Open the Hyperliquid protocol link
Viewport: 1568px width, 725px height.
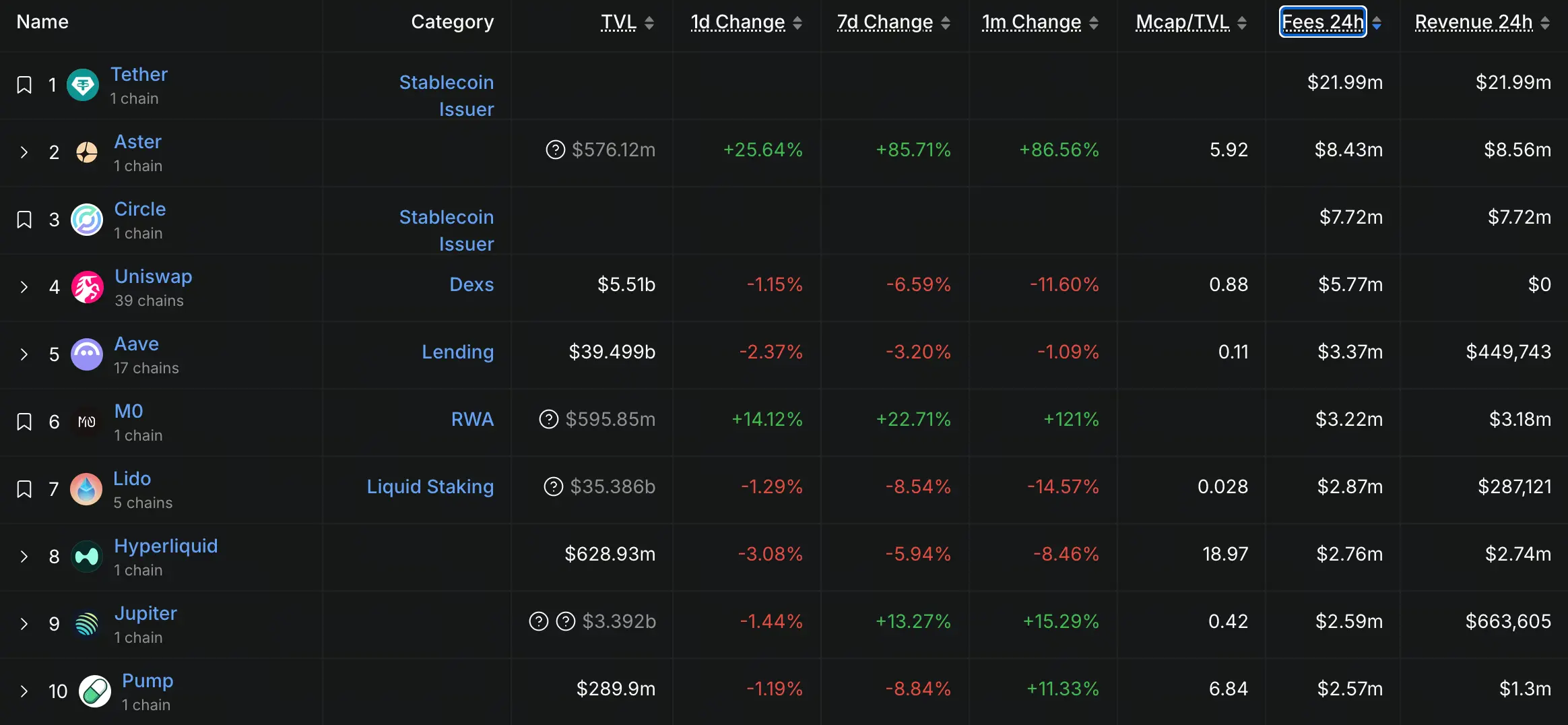tap(166, 546)
